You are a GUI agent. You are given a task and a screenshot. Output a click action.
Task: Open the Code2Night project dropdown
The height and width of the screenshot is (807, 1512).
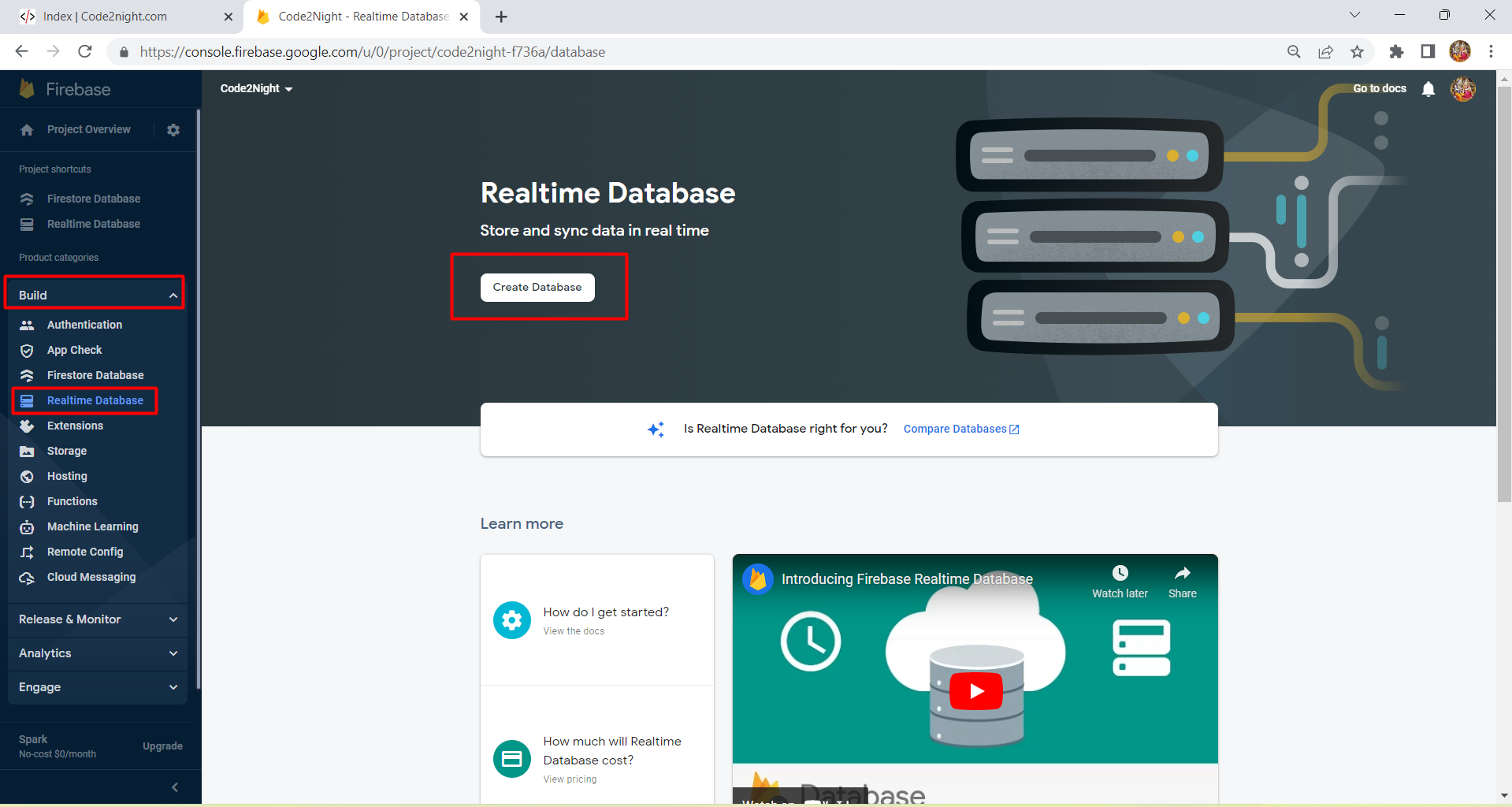click(256, 88)
